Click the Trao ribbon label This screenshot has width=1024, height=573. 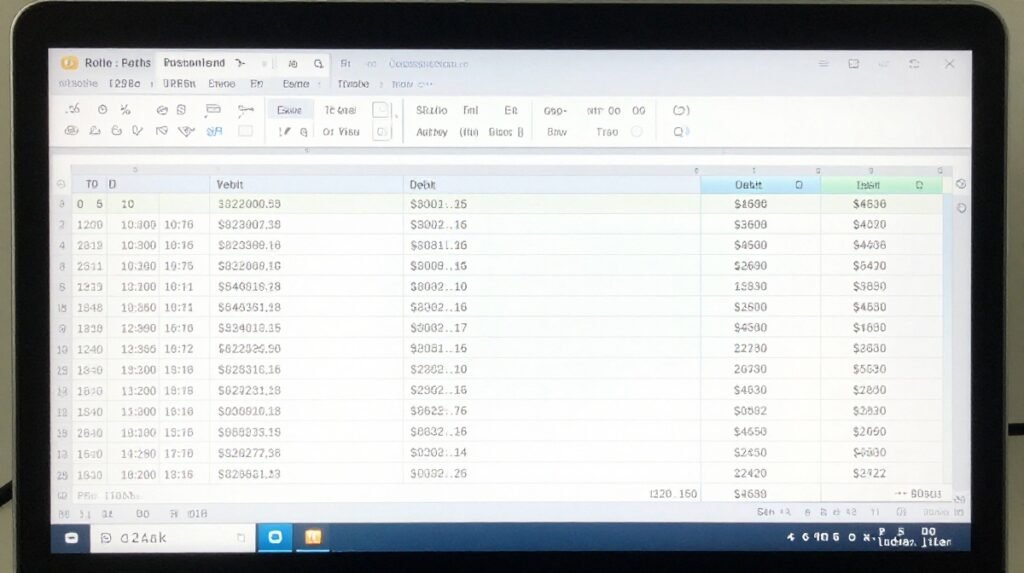point(607,132)
